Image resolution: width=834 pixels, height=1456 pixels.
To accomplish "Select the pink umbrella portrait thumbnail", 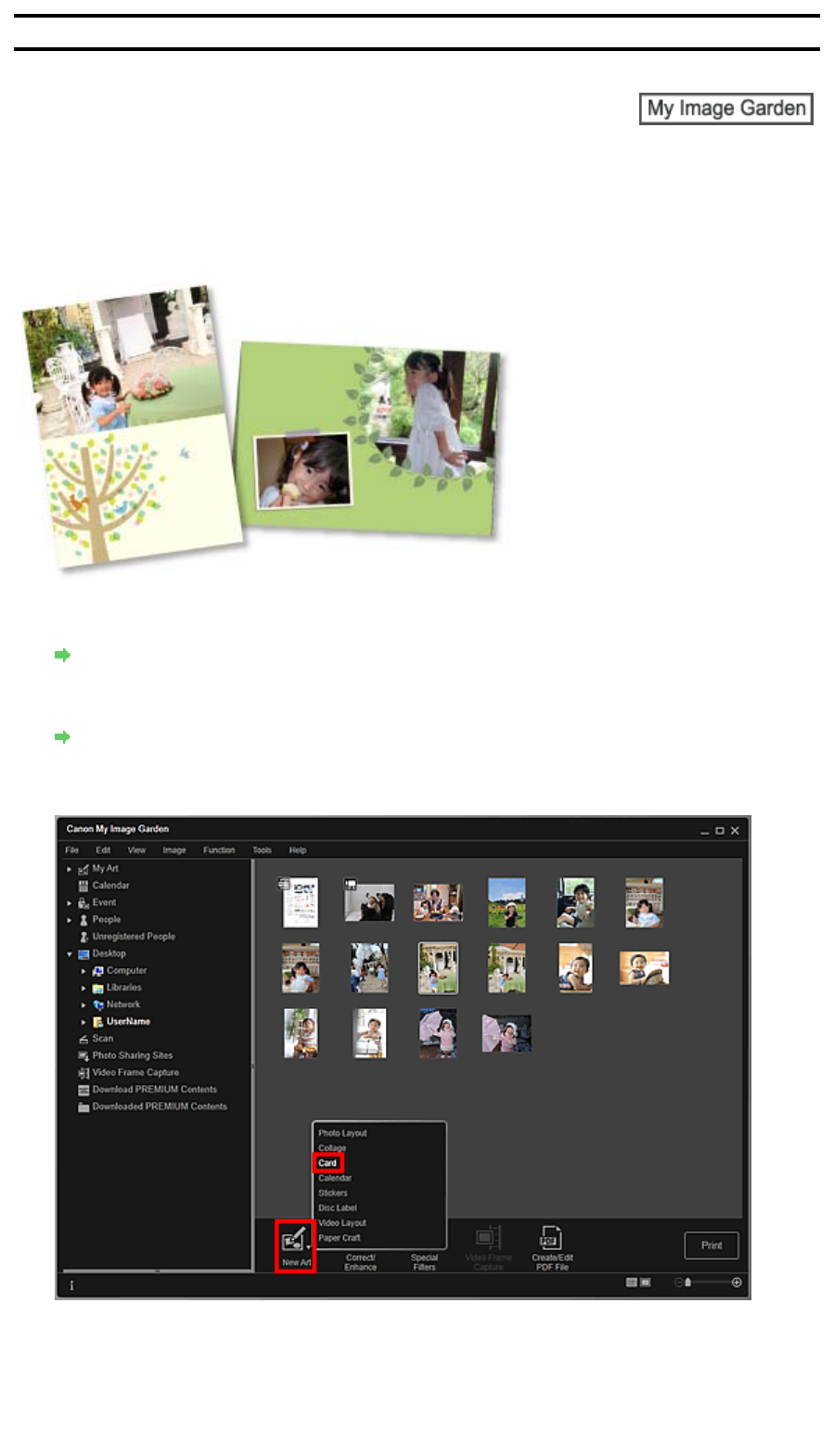I will click(x=437, y=1033).
